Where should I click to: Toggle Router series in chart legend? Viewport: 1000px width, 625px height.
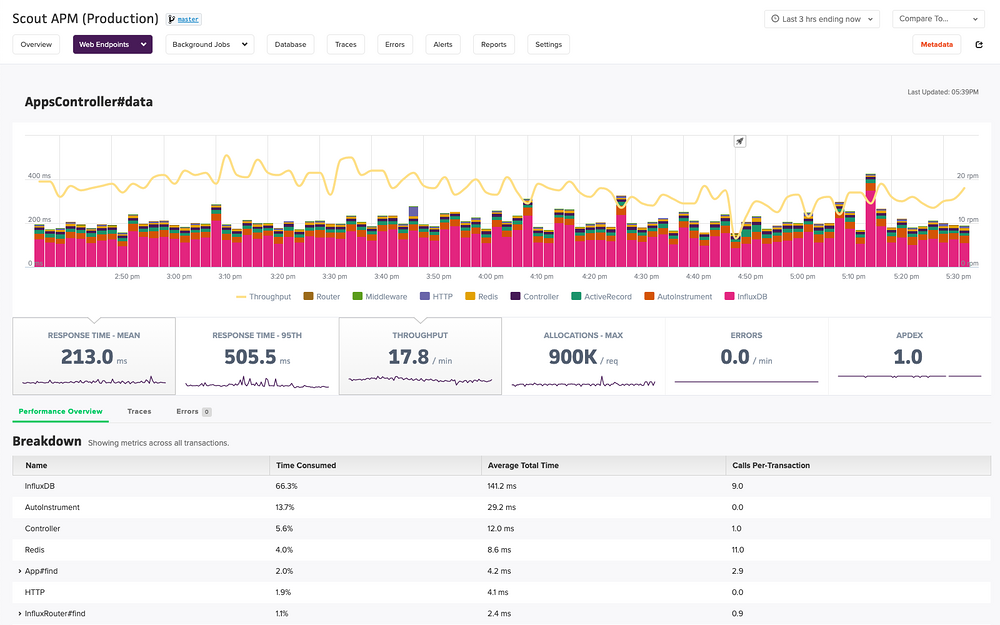[321, 297]
